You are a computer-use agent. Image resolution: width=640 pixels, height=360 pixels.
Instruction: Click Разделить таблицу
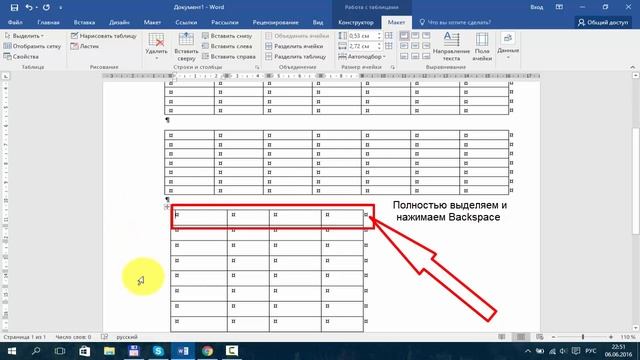pyautogui.click(x=296, y=57)
